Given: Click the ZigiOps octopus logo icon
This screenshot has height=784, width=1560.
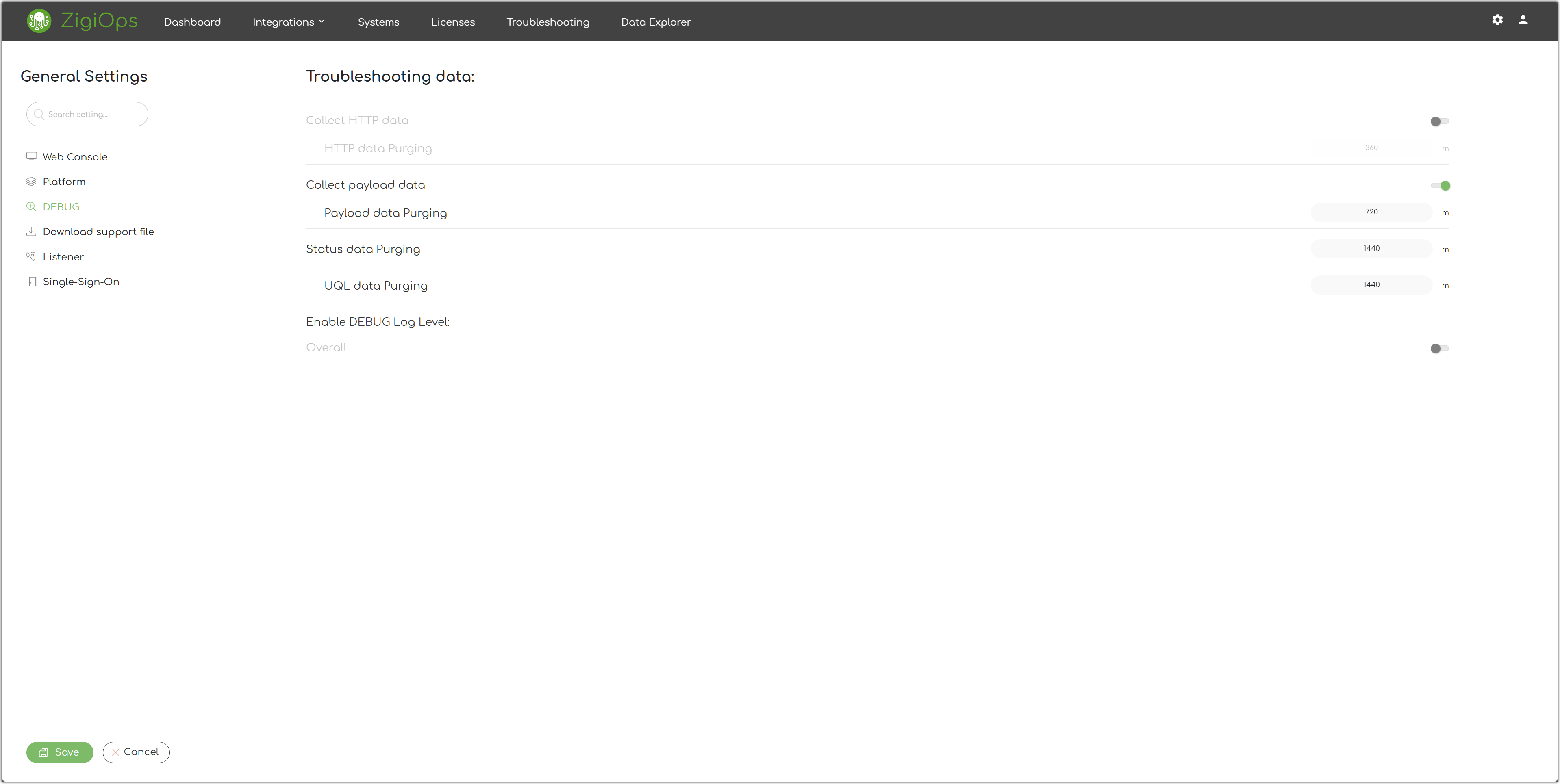Looking at the screenshot, I should pyautogui.click(x=39, y=21).
